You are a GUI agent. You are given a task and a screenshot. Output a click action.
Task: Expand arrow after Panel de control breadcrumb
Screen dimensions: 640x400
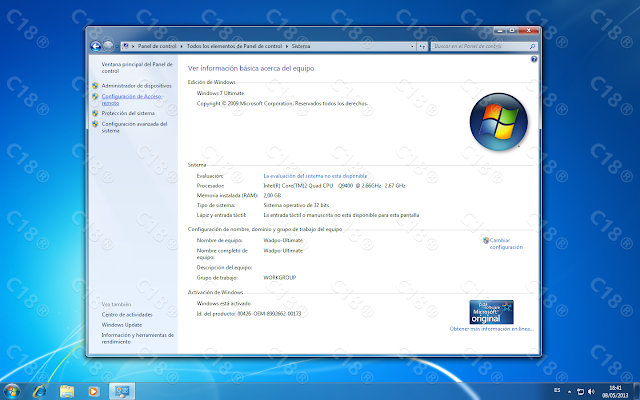click(x=182, y=47)
